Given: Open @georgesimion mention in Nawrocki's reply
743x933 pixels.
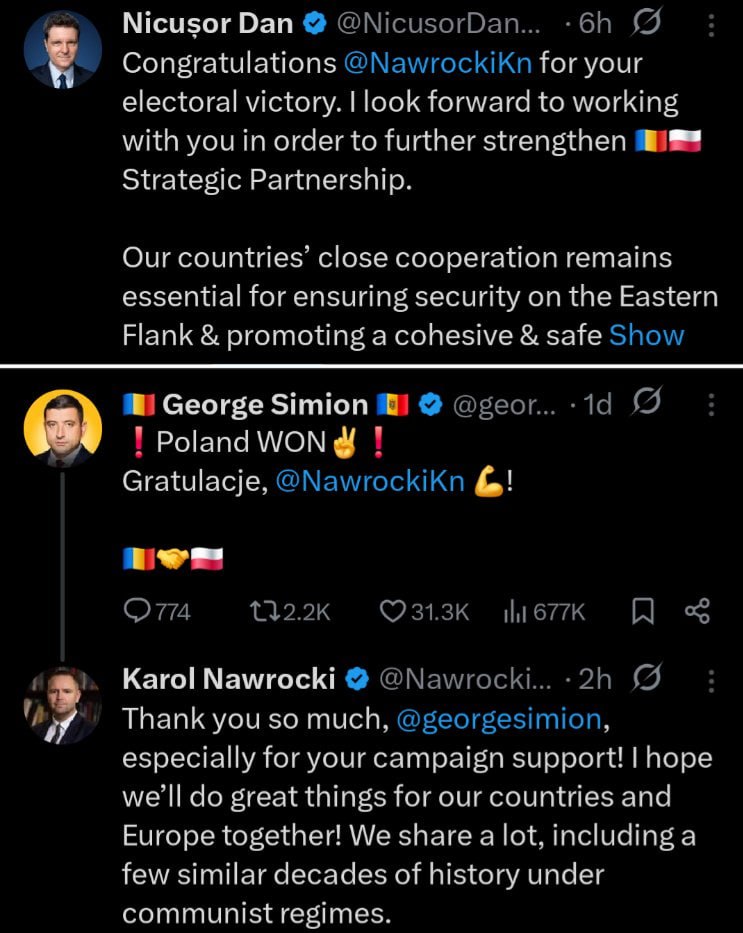Looking at the screenshot, I should click(x=501, y=718).
